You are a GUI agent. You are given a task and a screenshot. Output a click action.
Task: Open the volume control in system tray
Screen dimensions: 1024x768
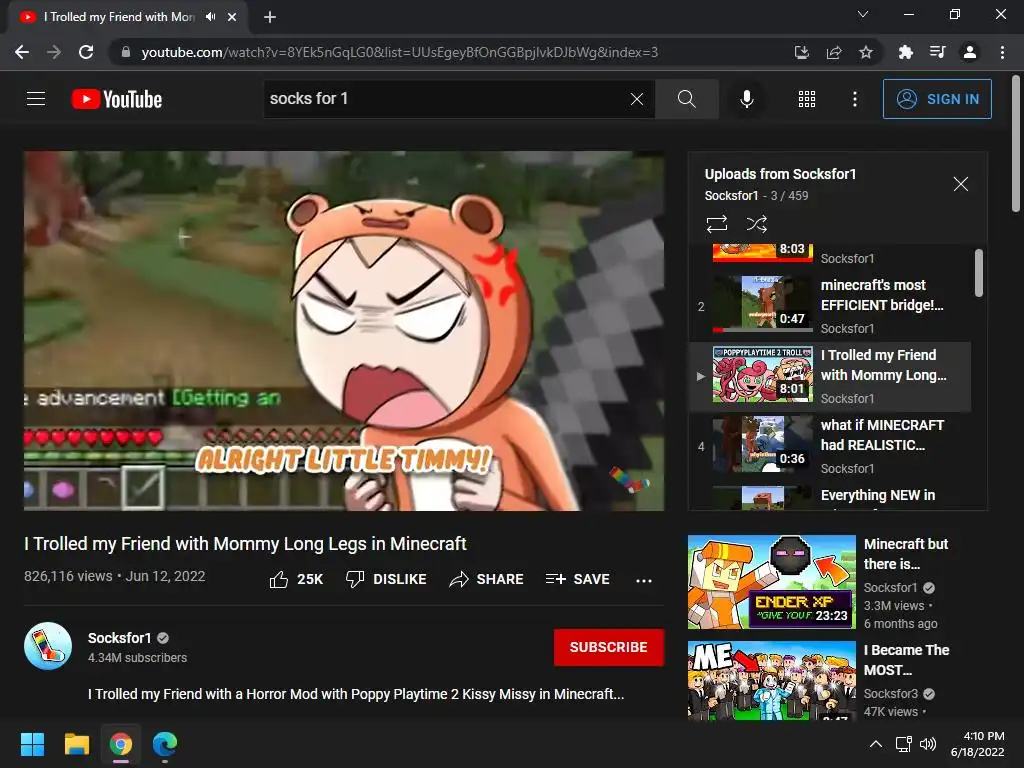tap(927, 744)
